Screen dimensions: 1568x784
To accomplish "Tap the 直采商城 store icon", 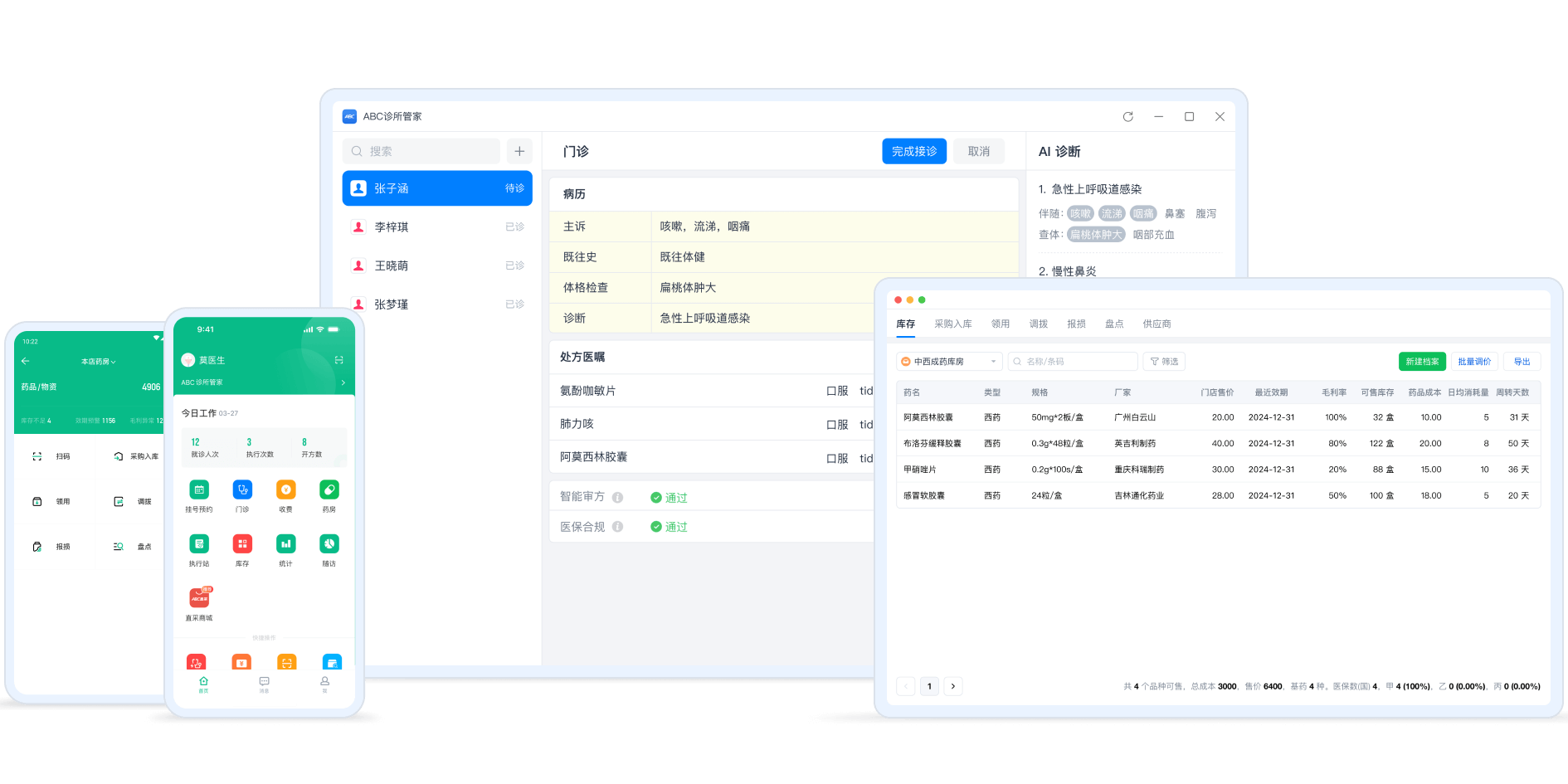I will point(199,598).
